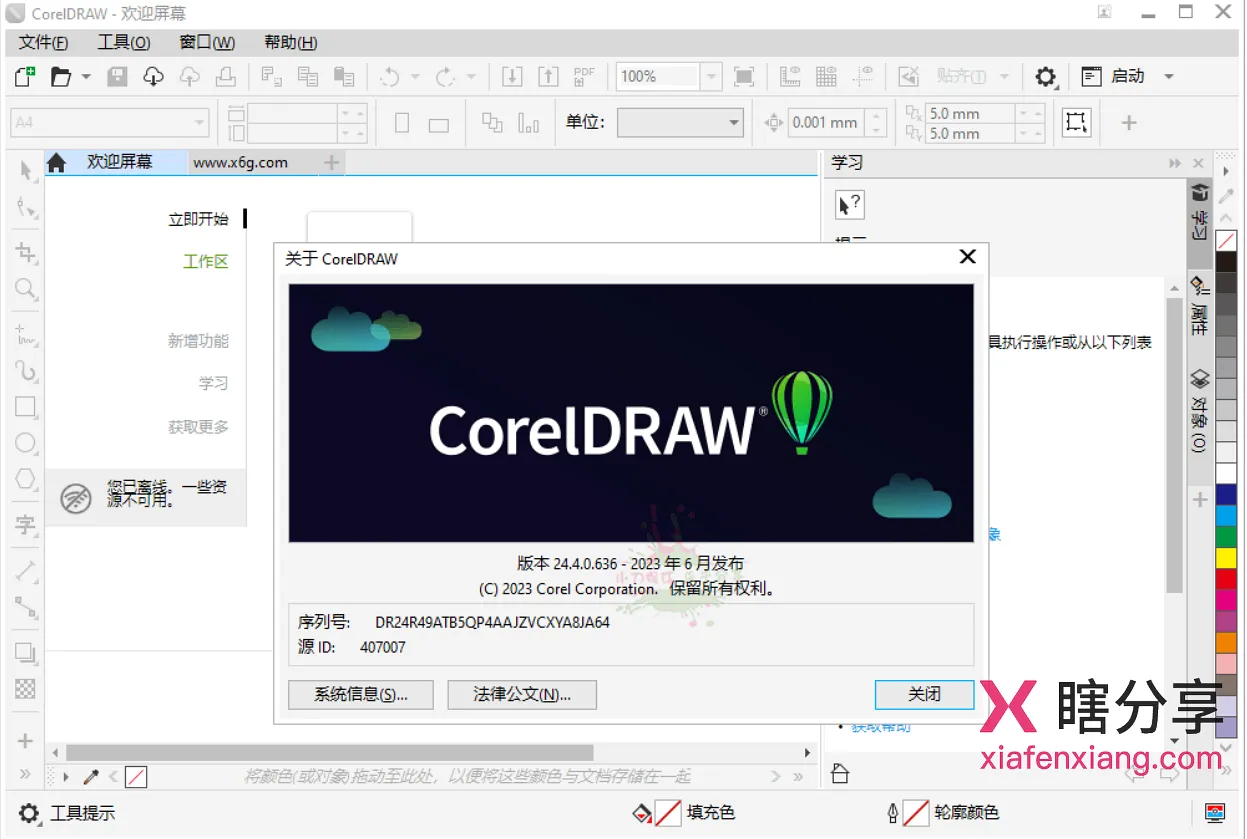The image size is (1247, 839).
Task: Open the 帮助(H) menu
Action: point(291,42)
